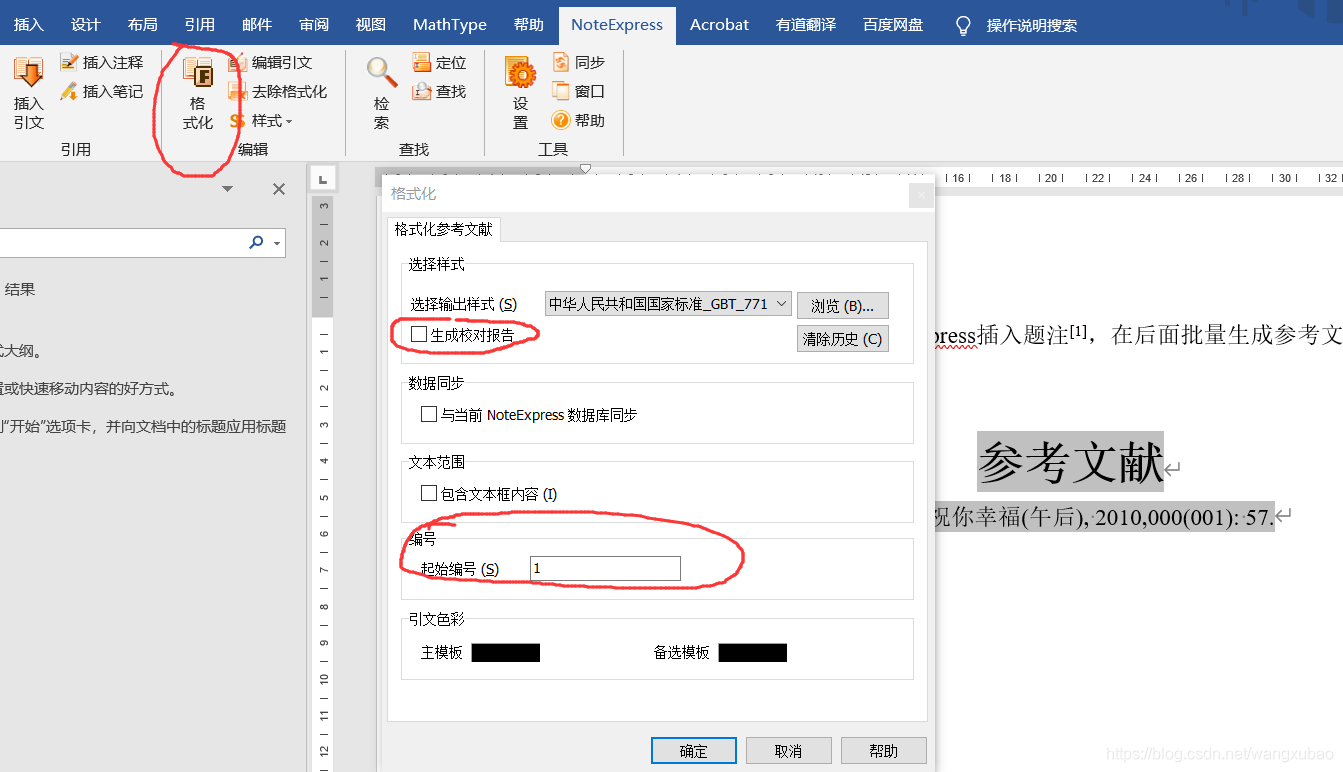Image resolution: width=1343 pixels, height=772 pixels.
Task: Switch to the MathType ribbon tab
Action: [449, 25]
